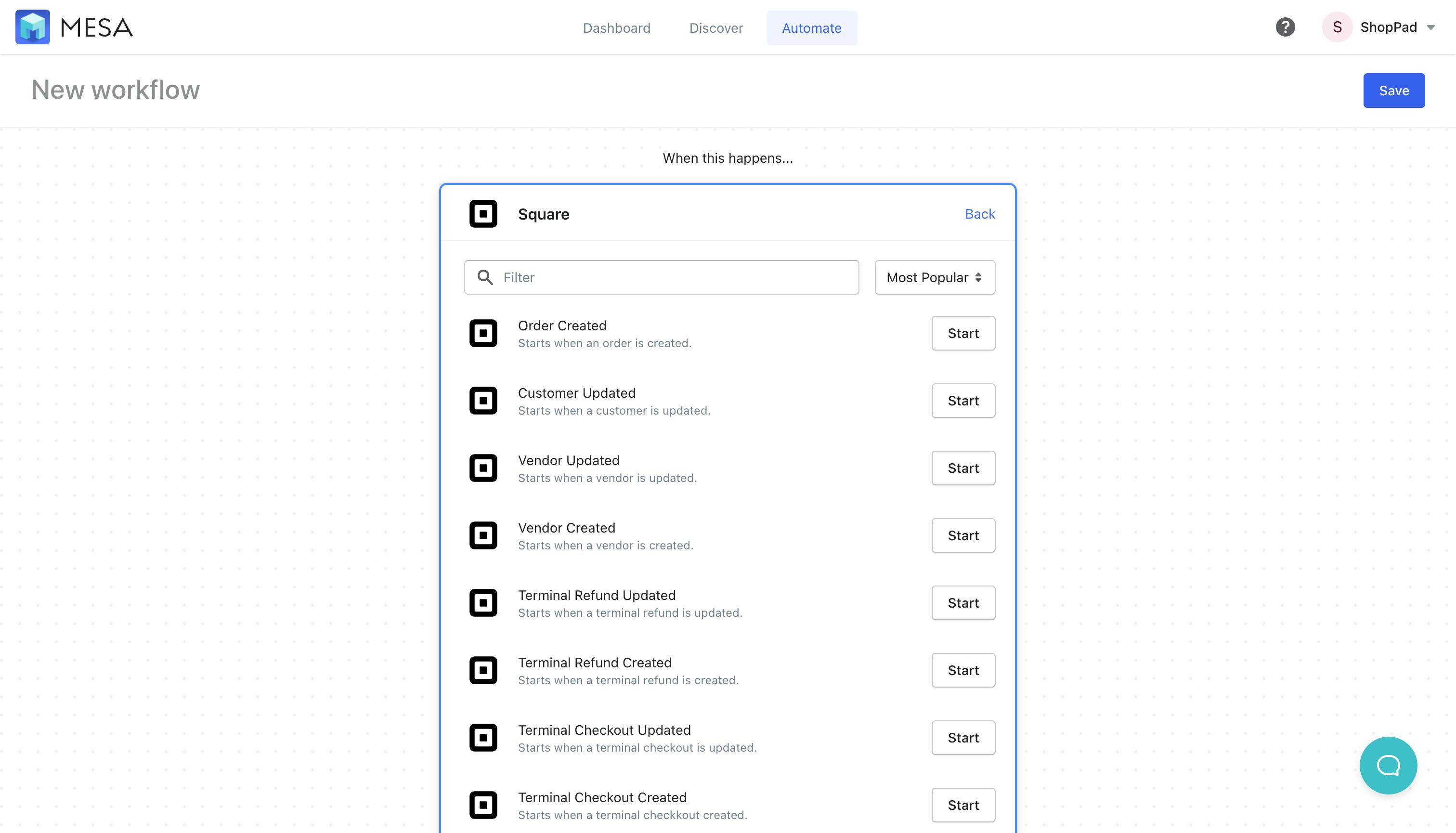Viewport: 1456px width, 833px height.
Task: Start the Terminal Refund Updated trigger
Action: pyautogui.click(x=963, y=603)
